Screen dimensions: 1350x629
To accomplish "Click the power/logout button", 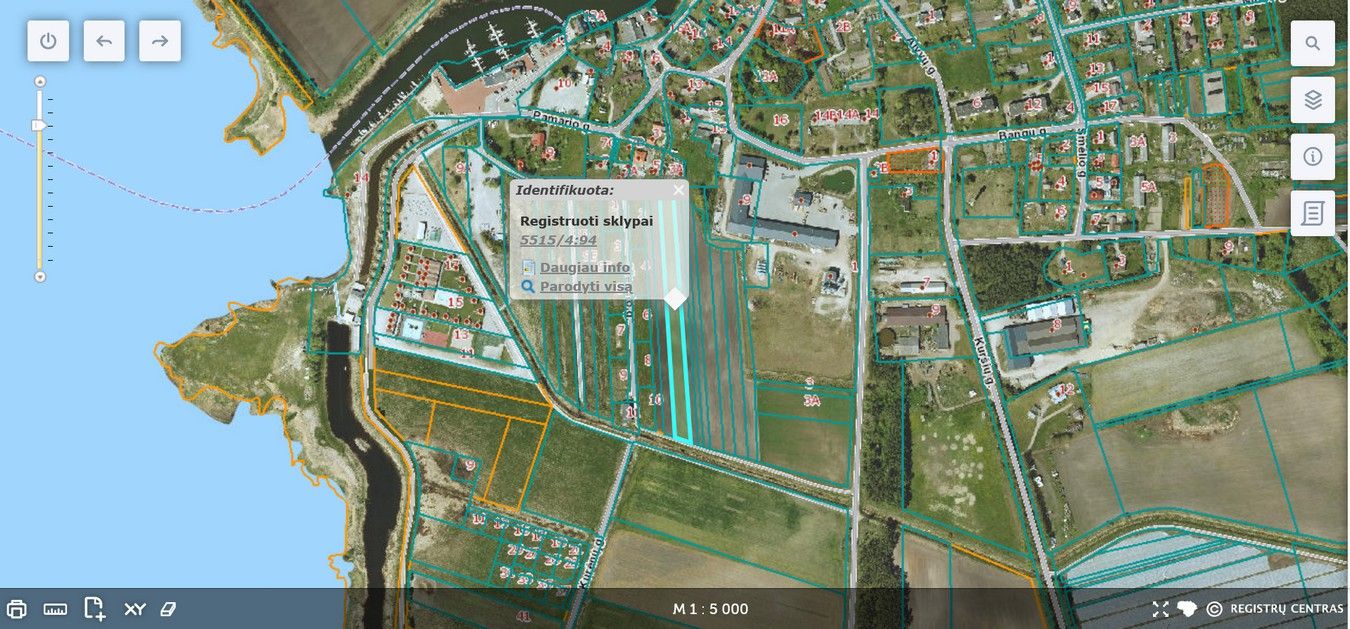I will point(48,41).
